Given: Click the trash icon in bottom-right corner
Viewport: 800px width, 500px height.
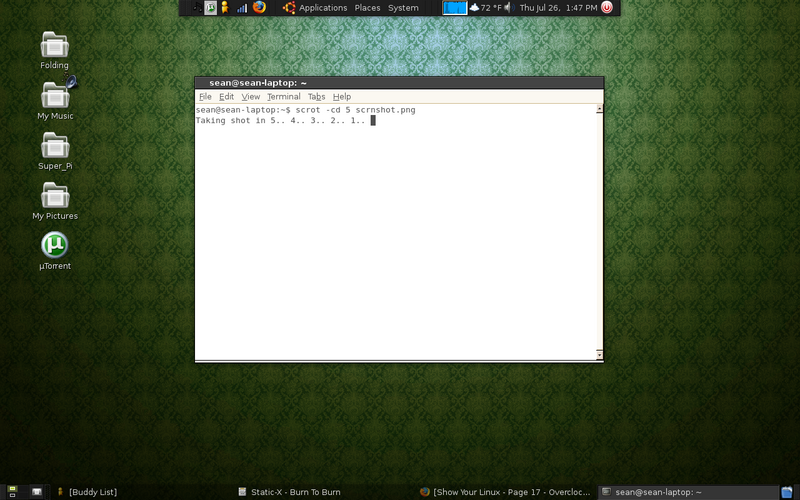Looking at the screenshot, I should pos(787,492).
